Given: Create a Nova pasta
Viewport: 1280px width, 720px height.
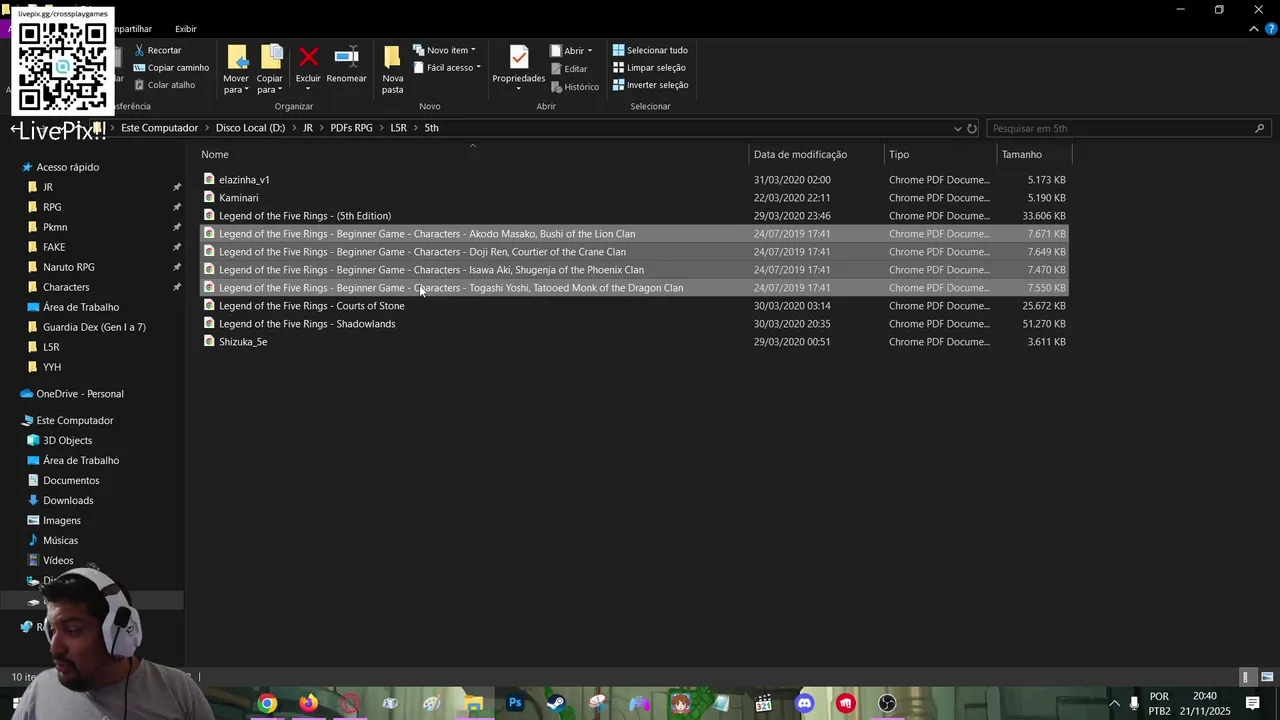Looking at the screenshot, I should pyautogui.click(x=393, y=69).
